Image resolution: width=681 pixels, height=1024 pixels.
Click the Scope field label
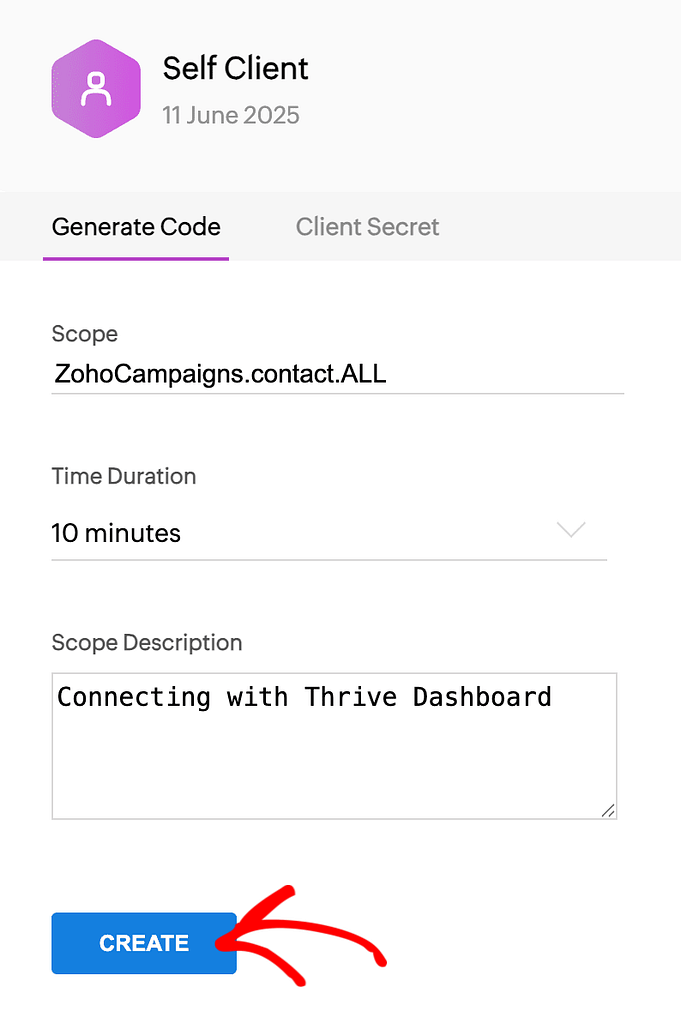[85, 334]
